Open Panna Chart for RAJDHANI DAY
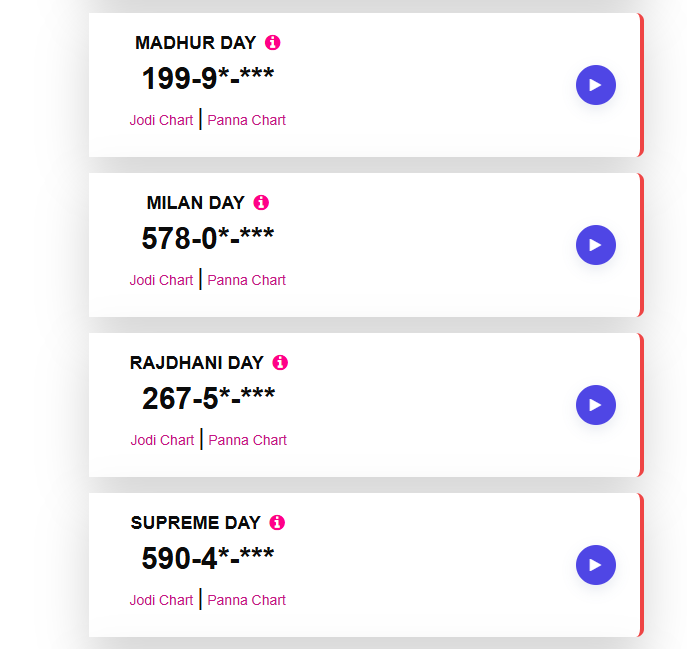Viewport: 687px width, 649px height. pos(247,440)
